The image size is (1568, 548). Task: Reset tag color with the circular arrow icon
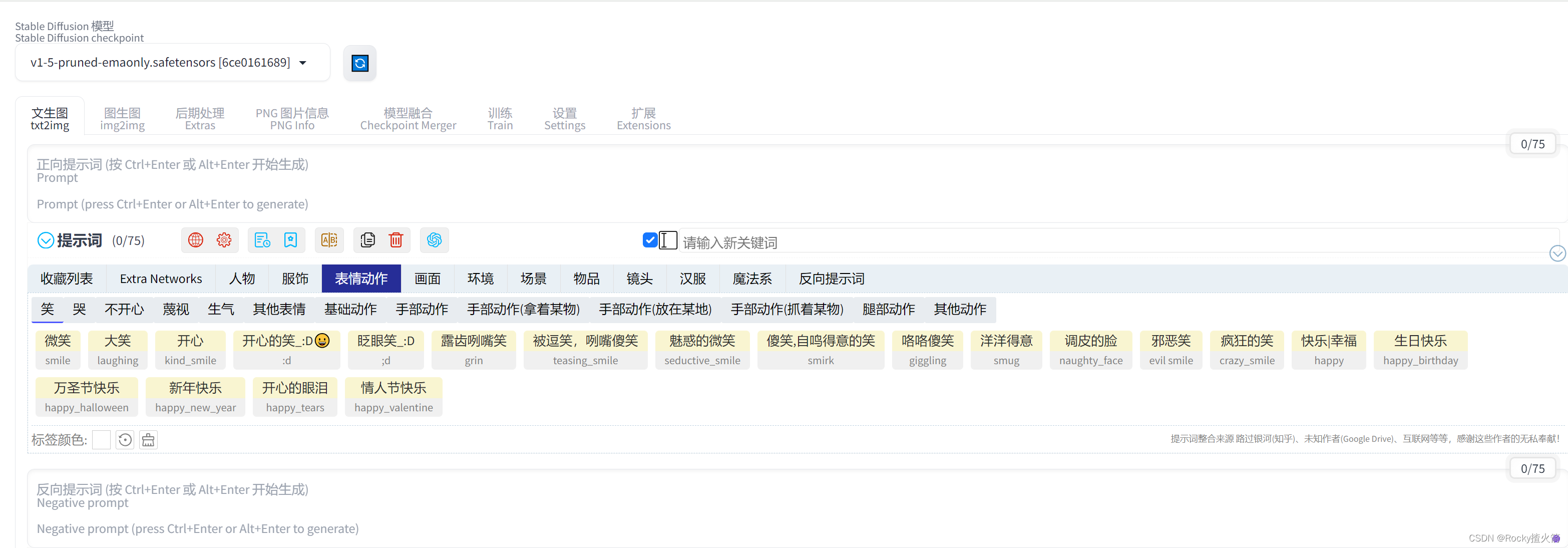coord(125,440)
